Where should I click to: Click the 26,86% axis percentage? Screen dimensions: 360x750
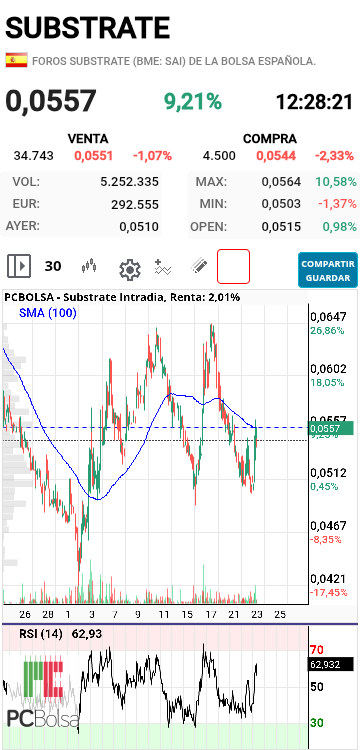(x=327, y=330)
